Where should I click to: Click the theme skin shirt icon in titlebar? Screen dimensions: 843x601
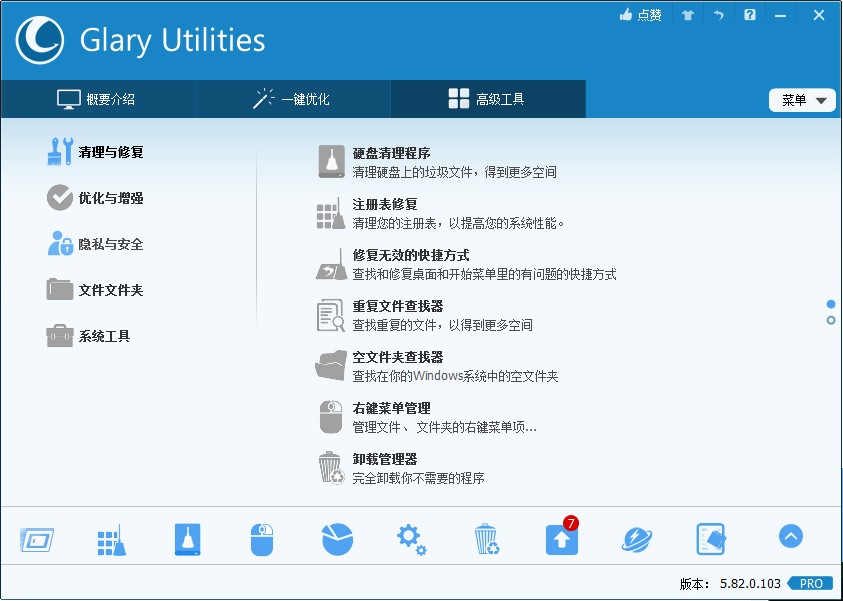click(687, 15)
